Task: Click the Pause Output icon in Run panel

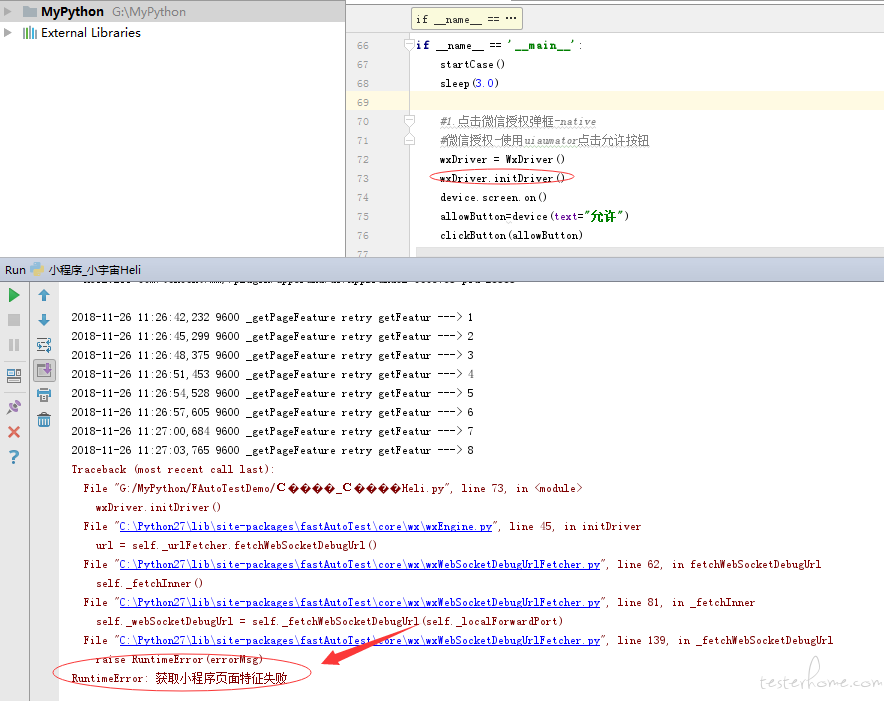Action: point(14,345)
